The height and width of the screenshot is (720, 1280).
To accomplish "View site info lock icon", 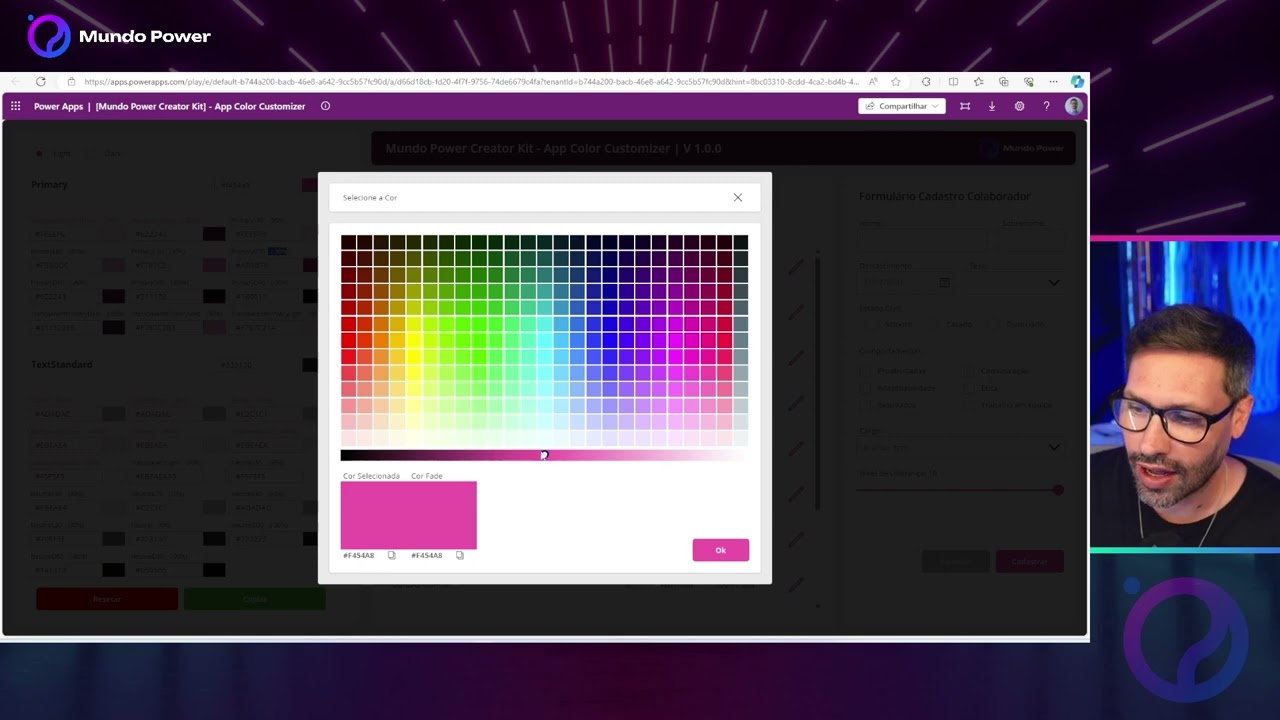I will point(71,82).
